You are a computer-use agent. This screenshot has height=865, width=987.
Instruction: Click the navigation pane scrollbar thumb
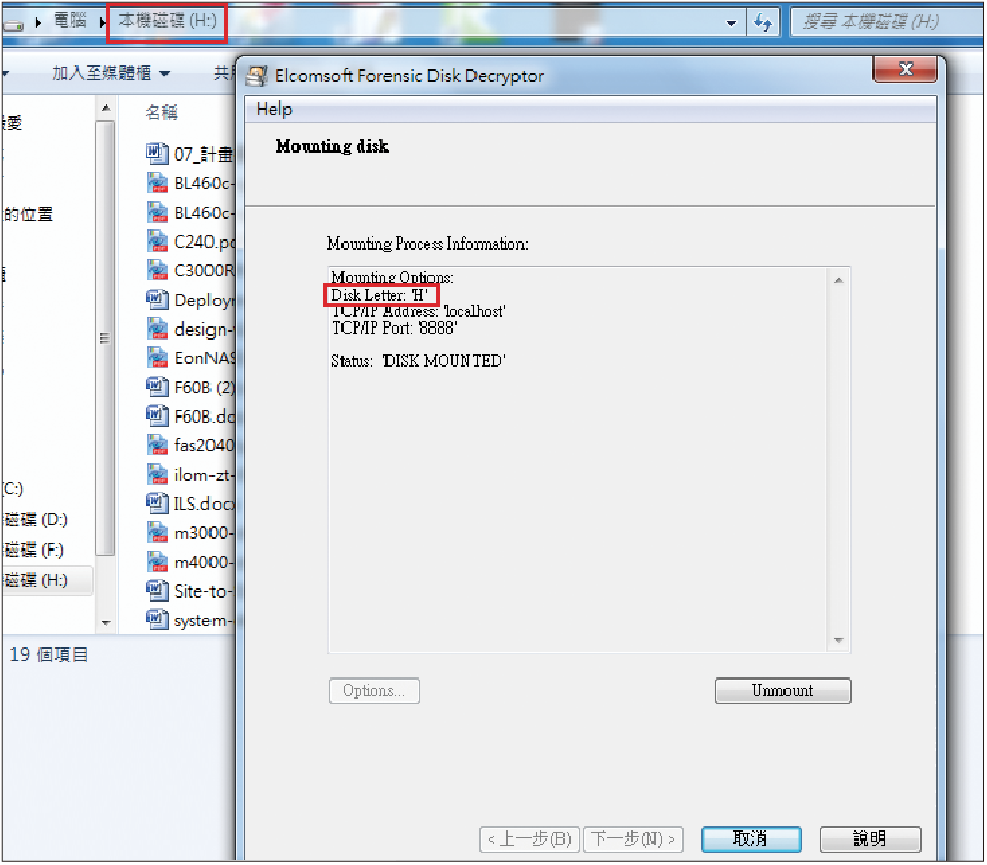(x=105, y=339)
